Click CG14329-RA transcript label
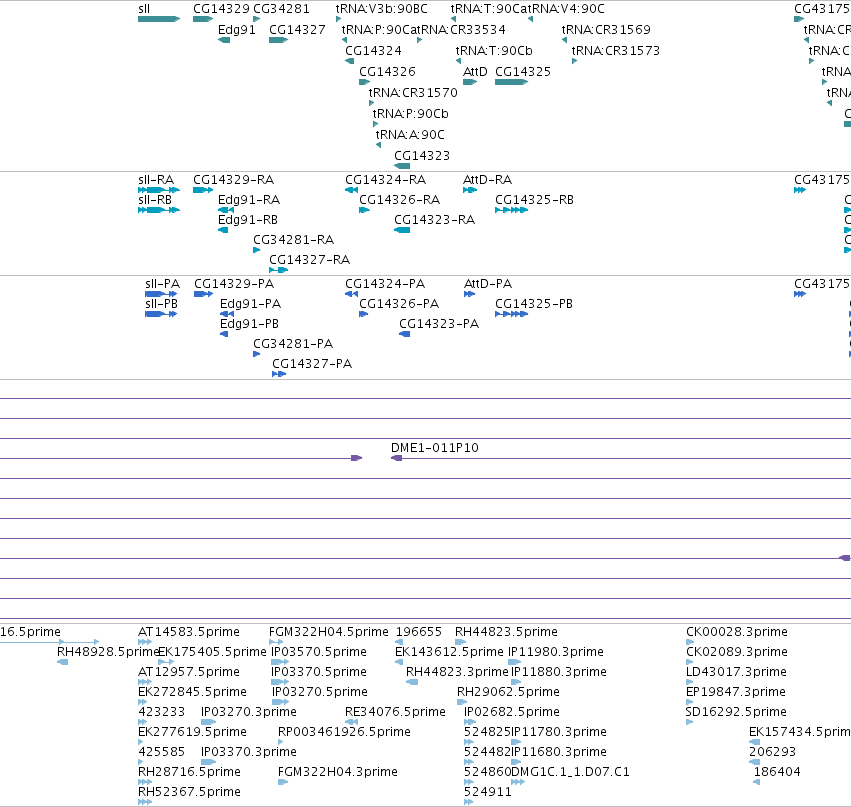The width and height of the screenshot is (851, 807). tap(233, 180)
